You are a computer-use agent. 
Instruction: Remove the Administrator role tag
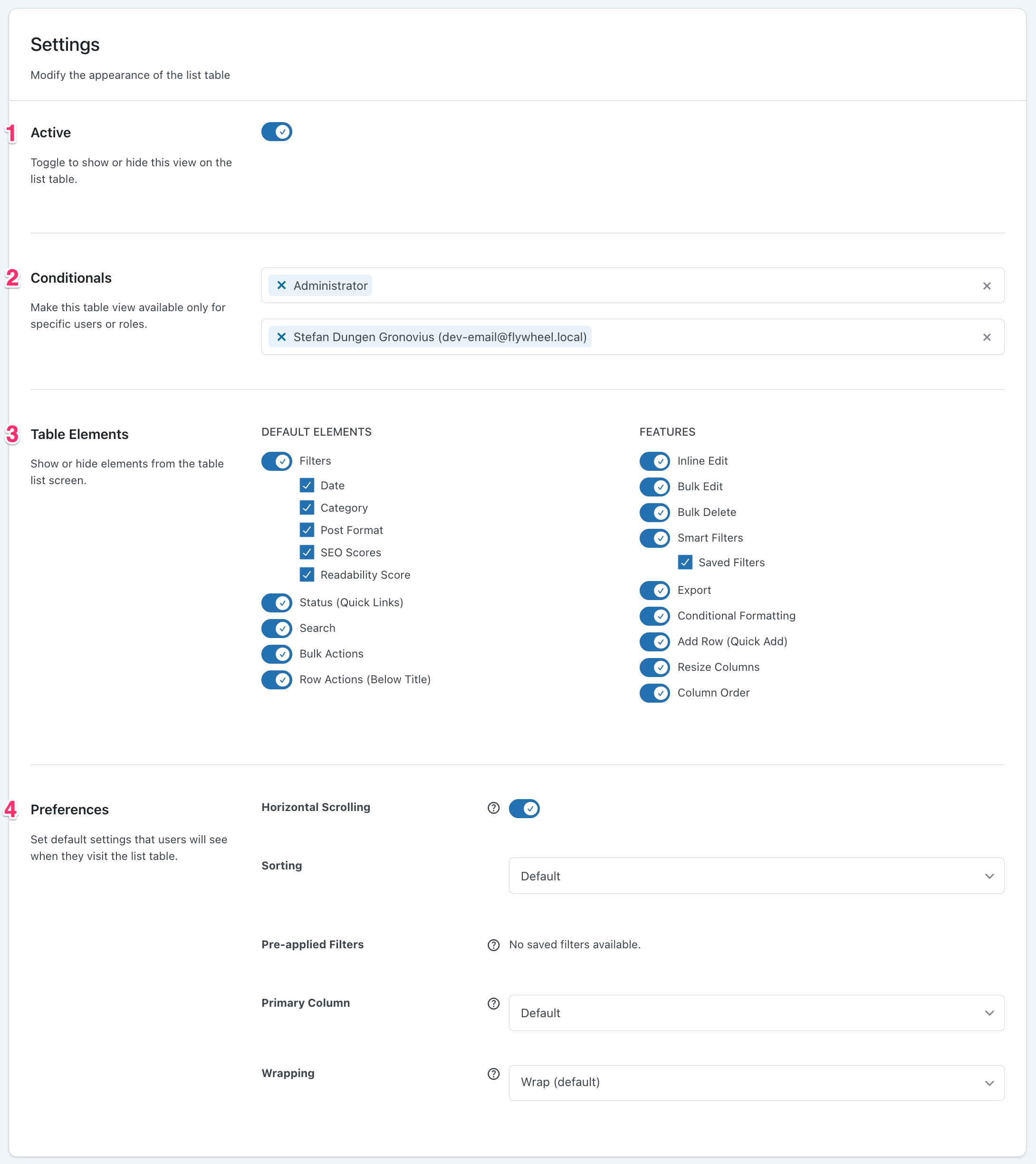point(281,286)
